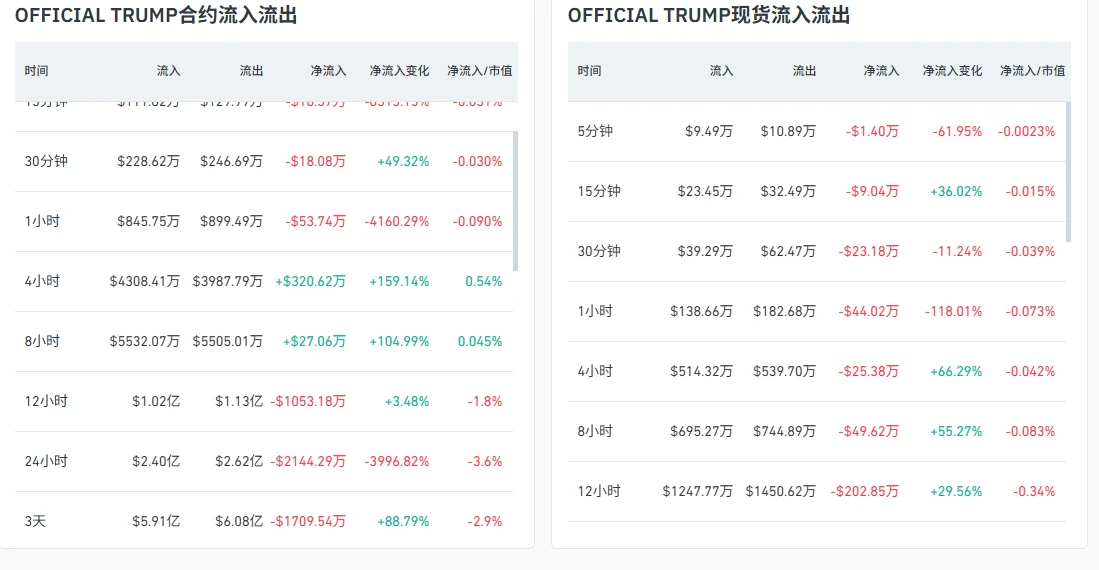Click the $3987.79万 outflow value

coord(228,281)
